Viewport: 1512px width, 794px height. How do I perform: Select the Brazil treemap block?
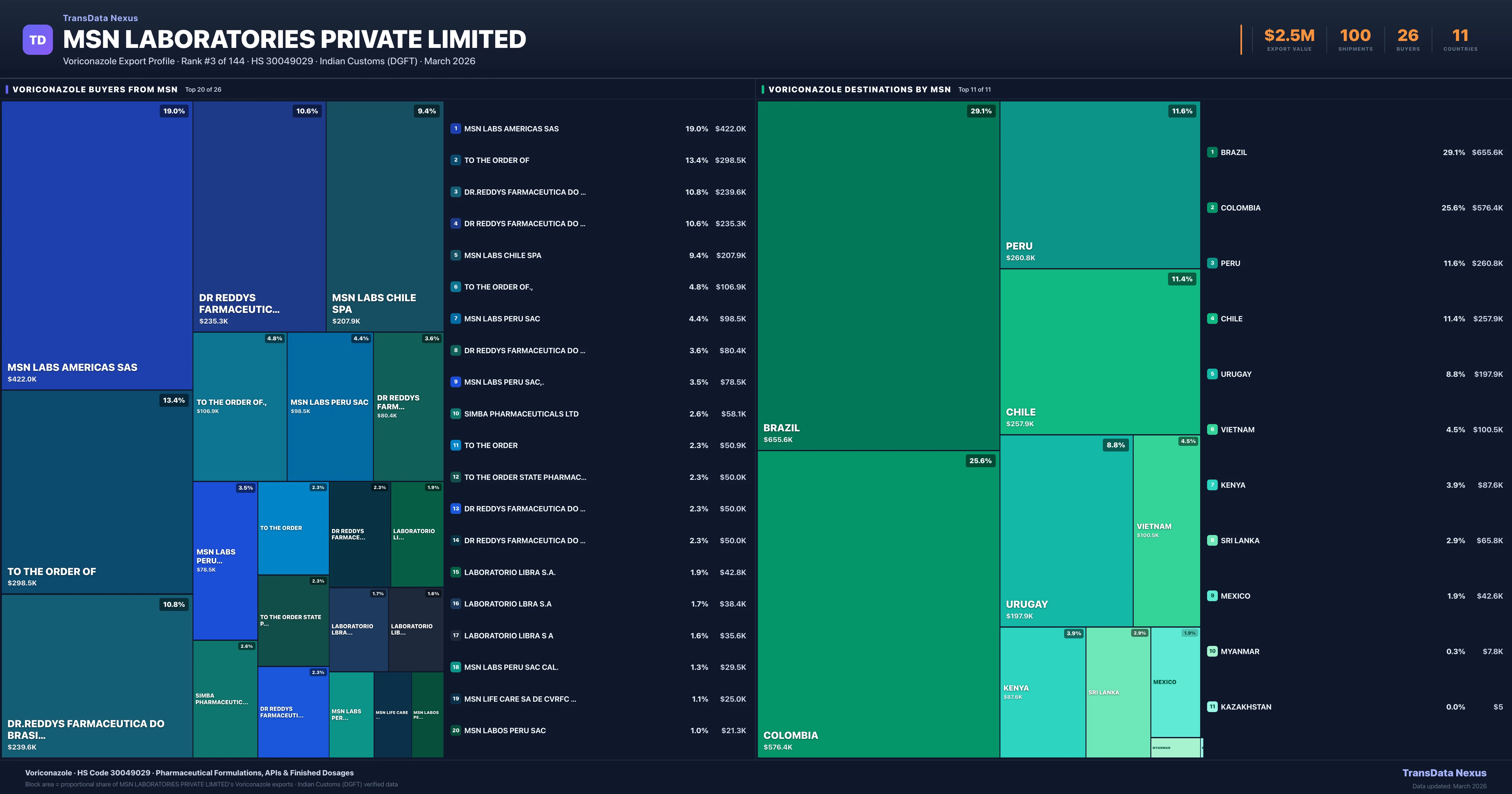click(878, 276)
